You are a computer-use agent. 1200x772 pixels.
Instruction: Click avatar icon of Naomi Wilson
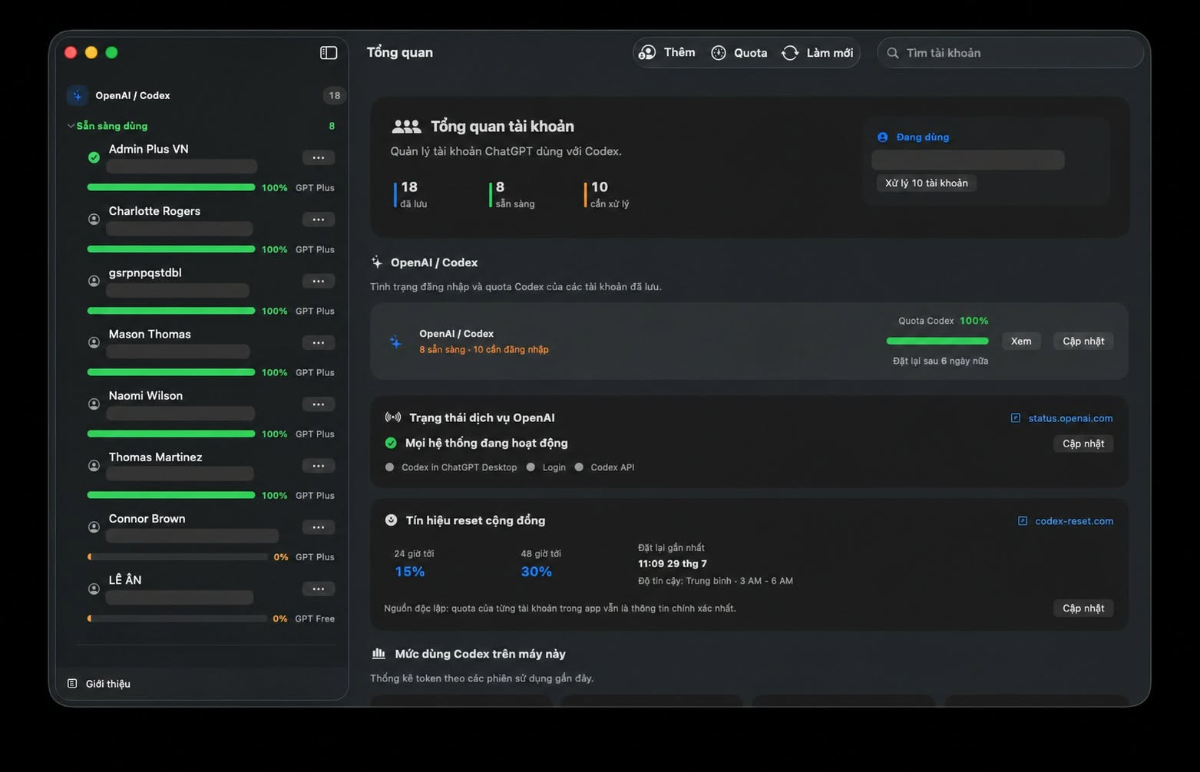point(94,404)
